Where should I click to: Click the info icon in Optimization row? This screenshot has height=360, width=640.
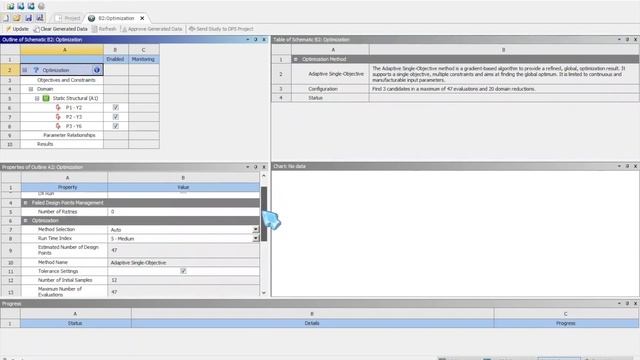[x=97, y=70]
